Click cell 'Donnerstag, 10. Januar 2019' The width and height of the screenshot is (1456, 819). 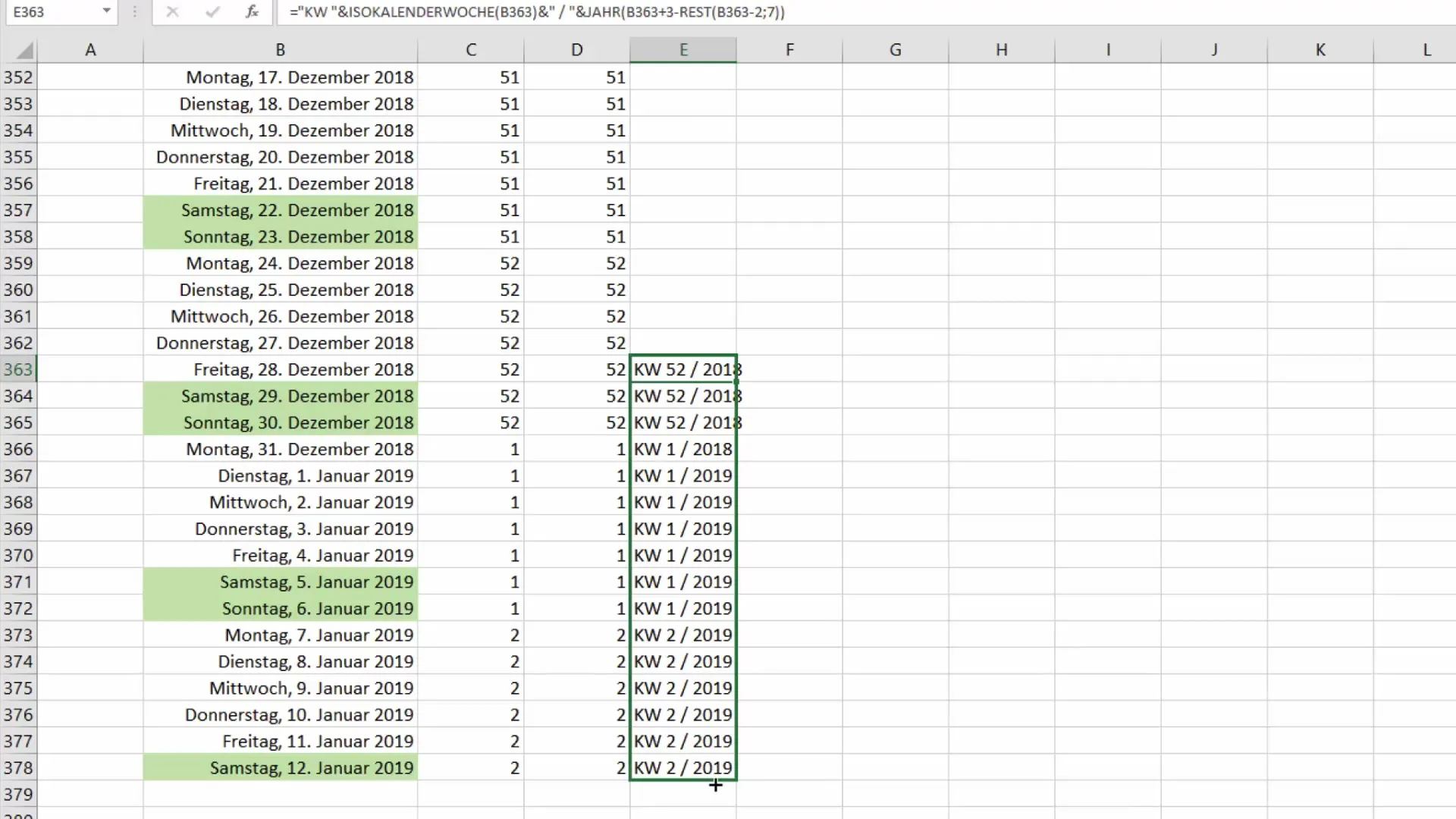[281, 714]
